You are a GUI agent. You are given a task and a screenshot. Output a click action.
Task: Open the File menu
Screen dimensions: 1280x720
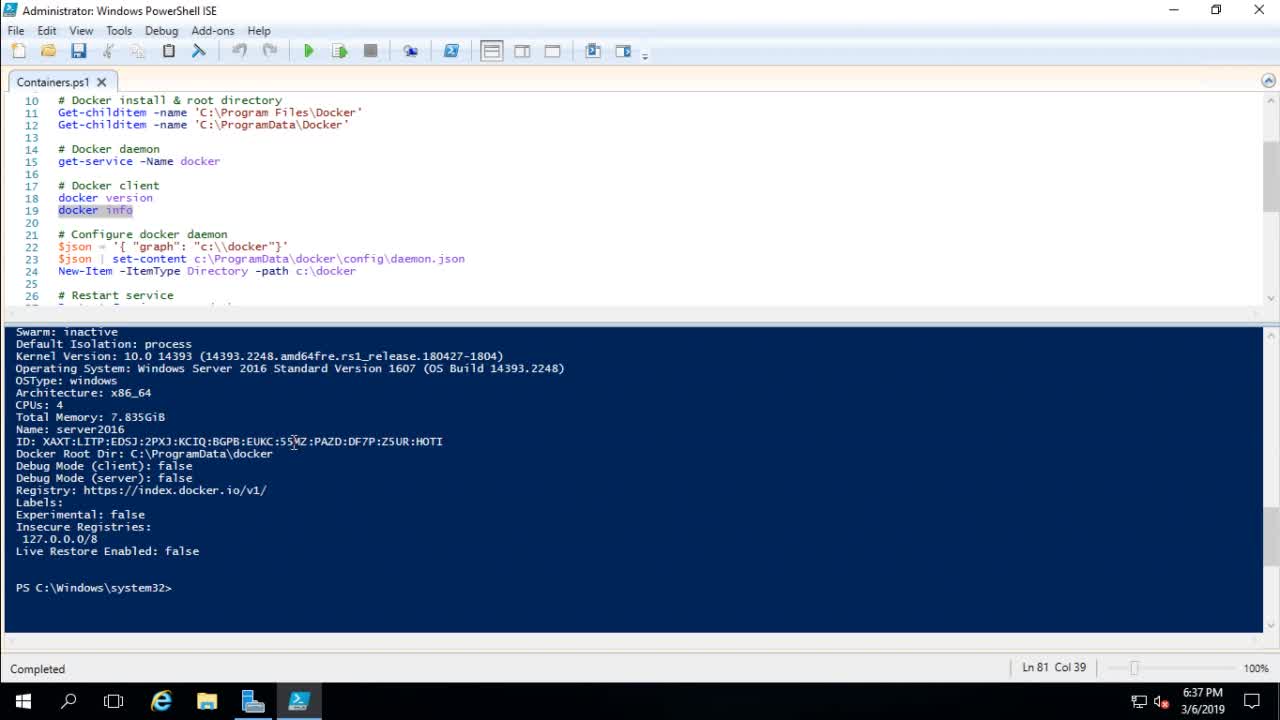16,31
